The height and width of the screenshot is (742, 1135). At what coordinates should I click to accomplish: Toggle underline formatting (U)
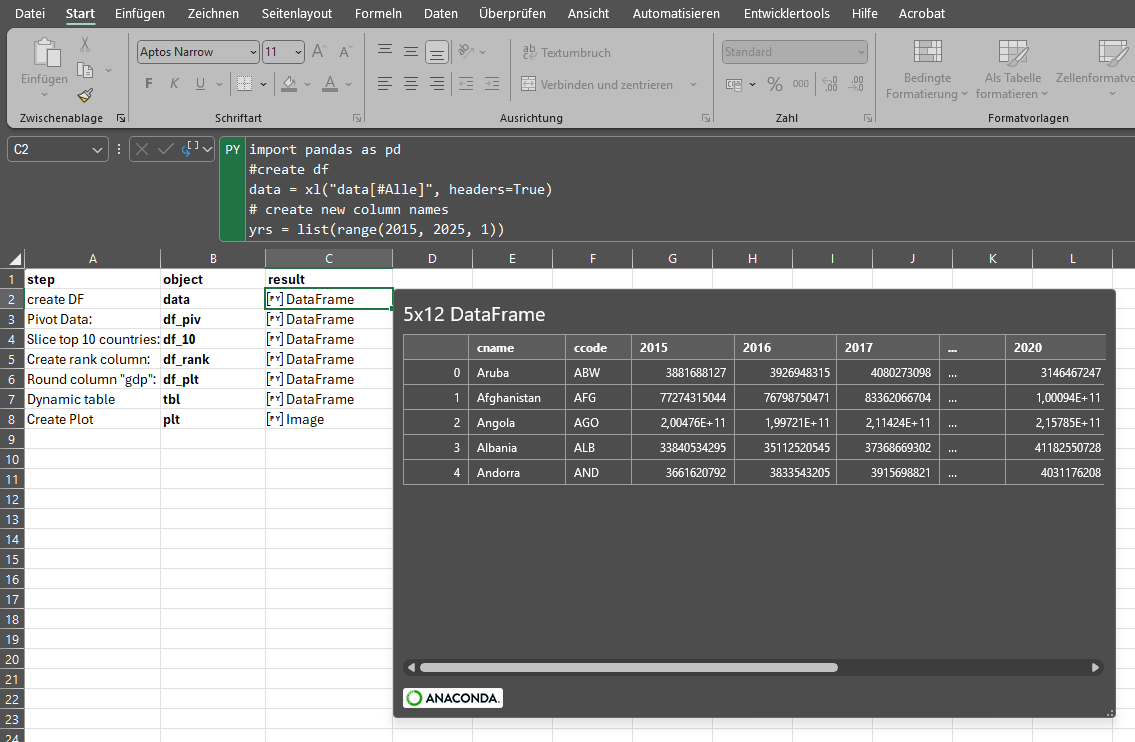point(201,84)
